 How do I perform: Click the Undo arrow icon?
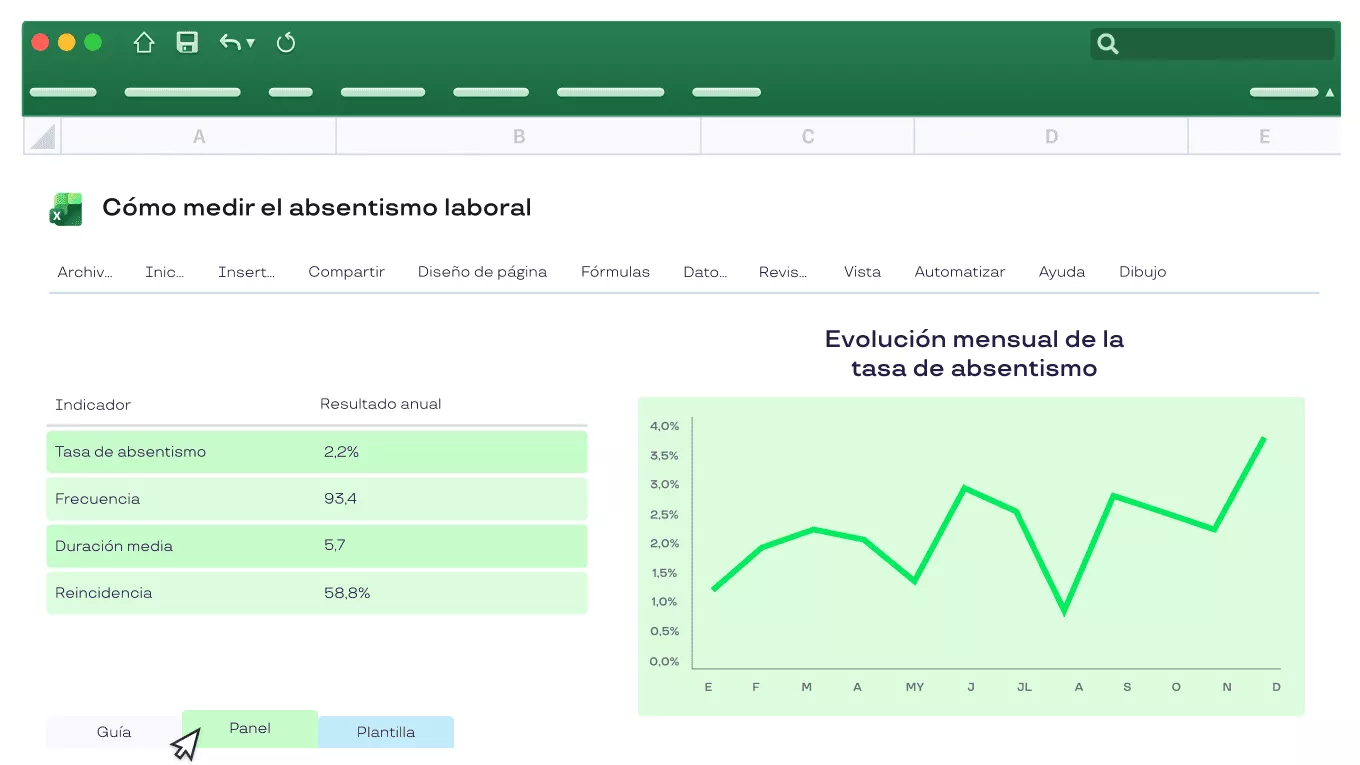point(230,42)
